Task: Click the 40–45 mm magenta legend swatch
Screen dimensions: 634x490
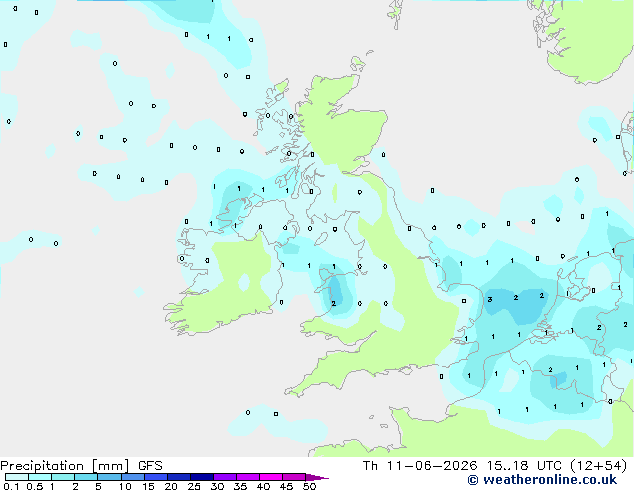Action: tap(271, 477)
